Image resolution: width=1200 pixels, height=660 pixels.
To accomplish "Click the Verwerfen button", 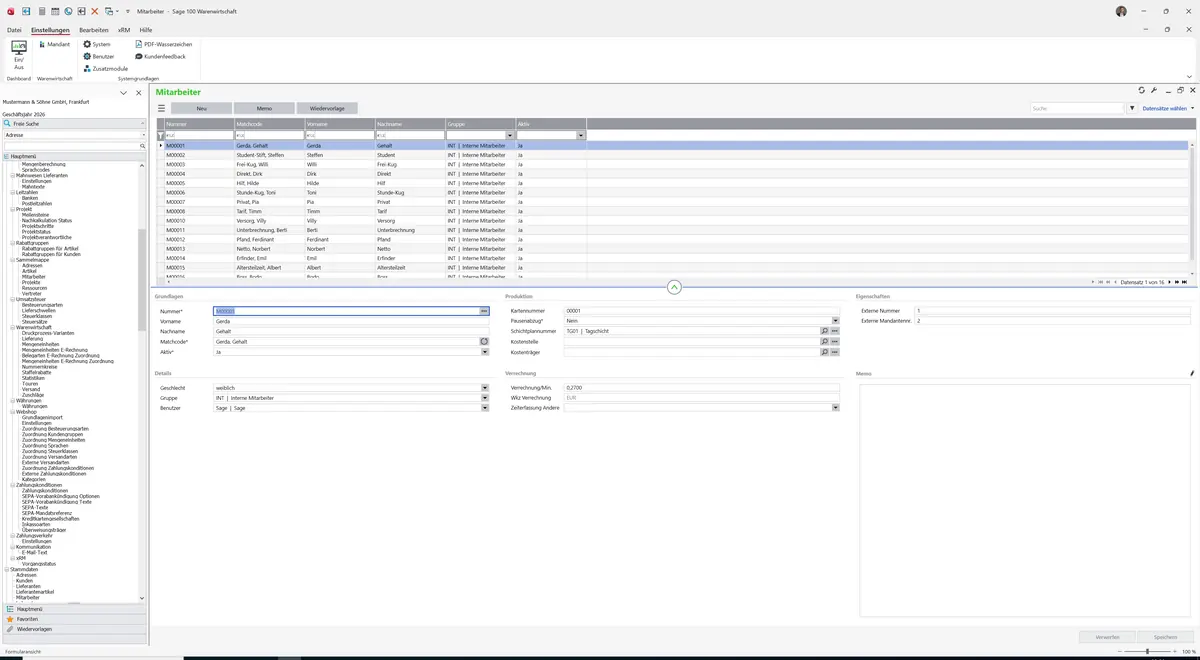I will coord(1107,637).
